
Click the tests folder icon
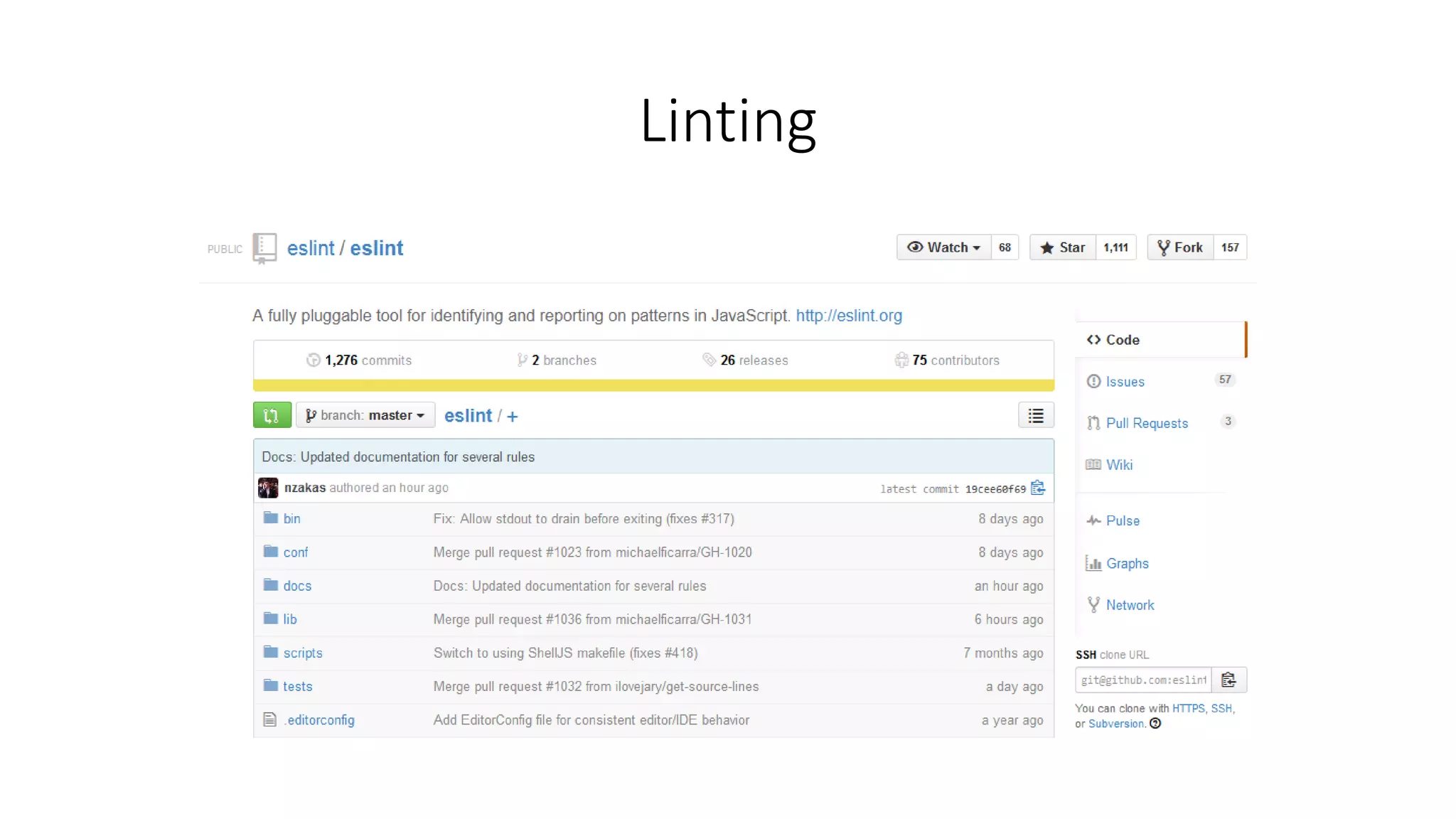[x=270, y=685]
